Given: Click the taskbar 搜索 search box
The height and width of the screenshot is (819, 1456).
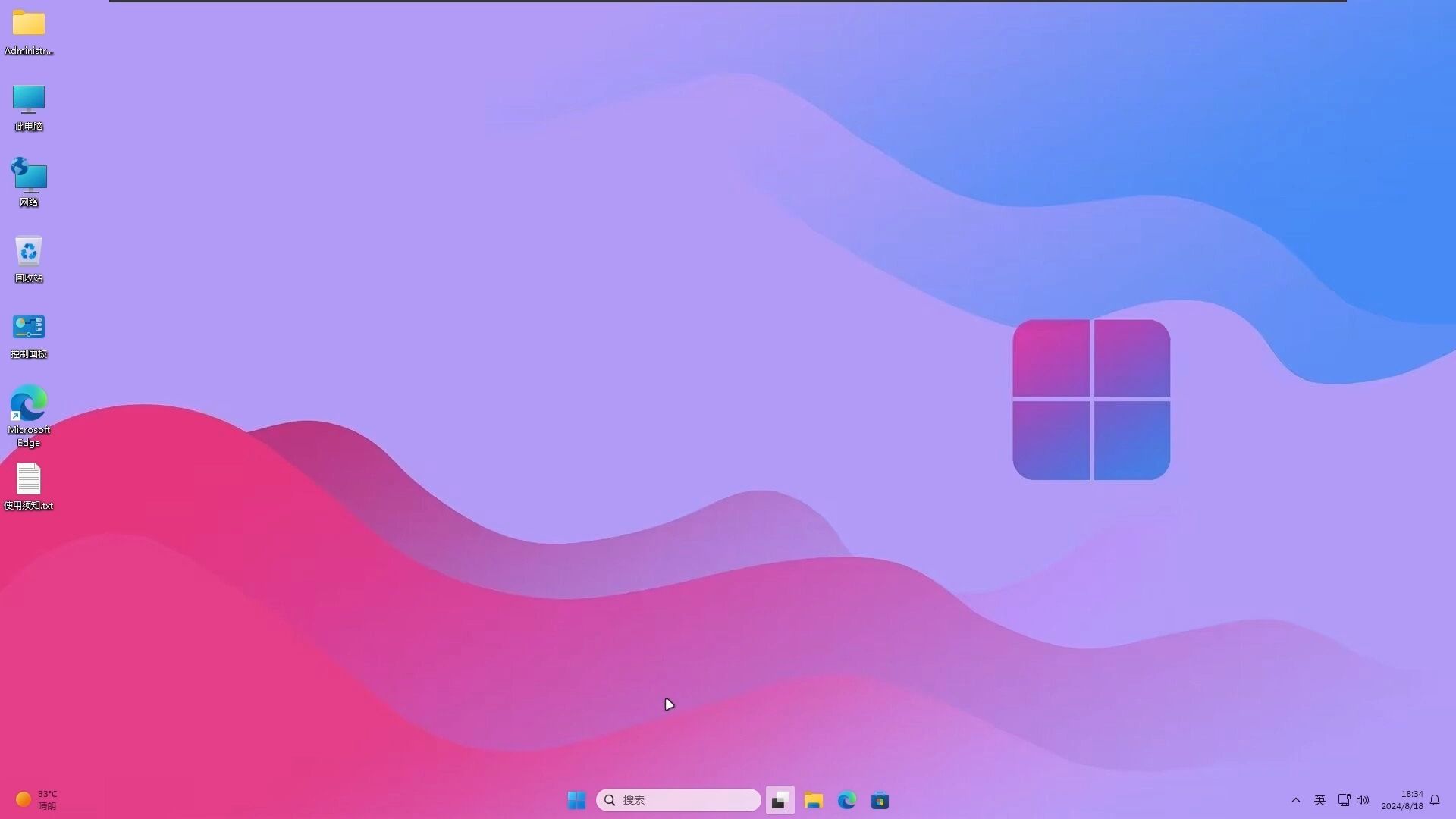Looking at the screenshot, I should tap(678, 800).
